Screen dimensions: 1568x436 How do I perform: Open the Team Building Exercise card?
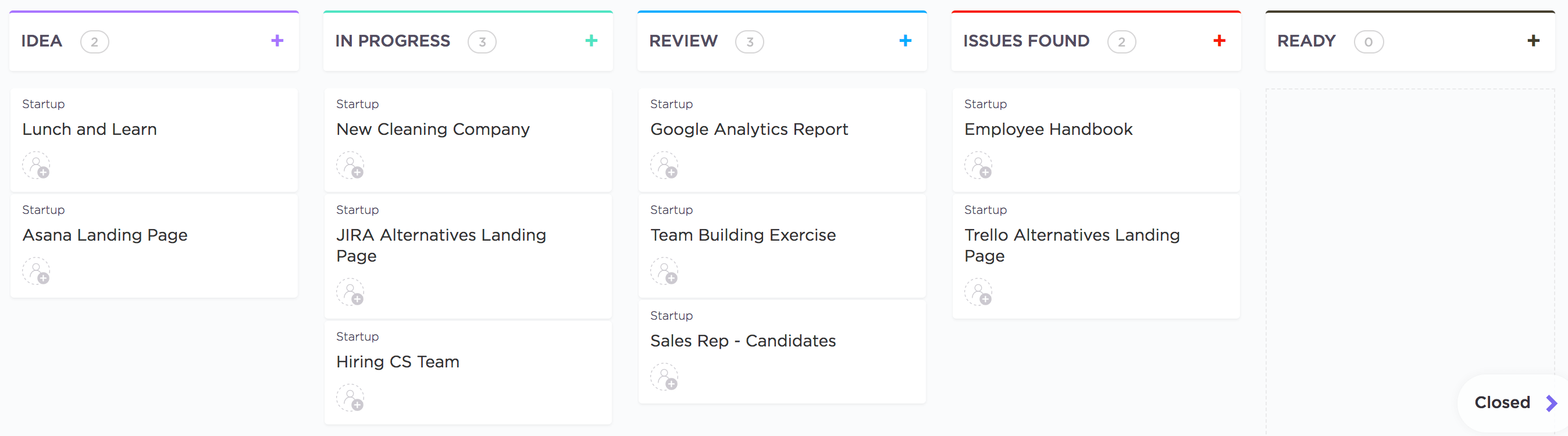pyautogui.click(x=743, y=235)
